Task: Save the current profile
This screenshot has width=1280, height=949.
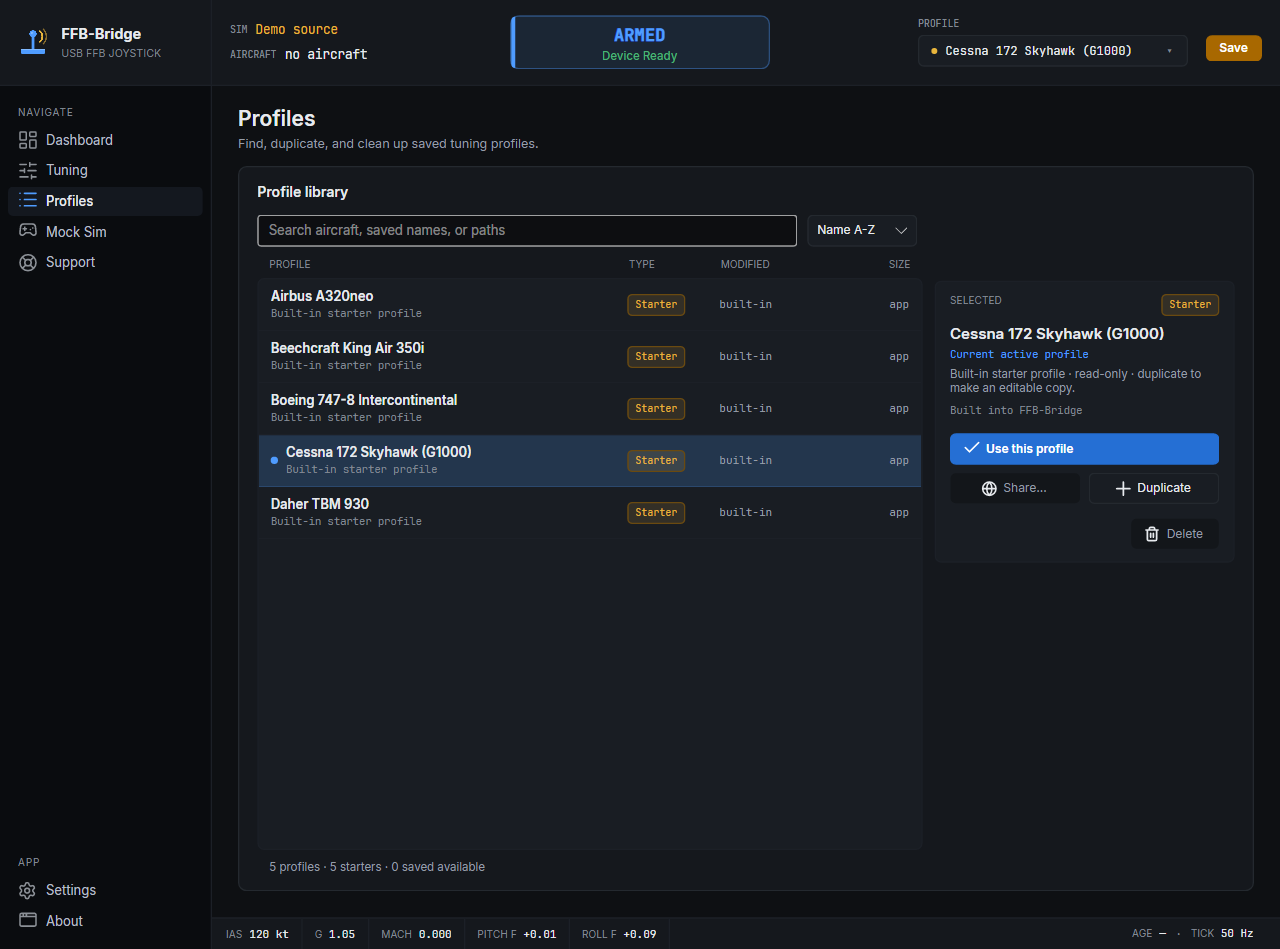Action: tap(1233, 48)
